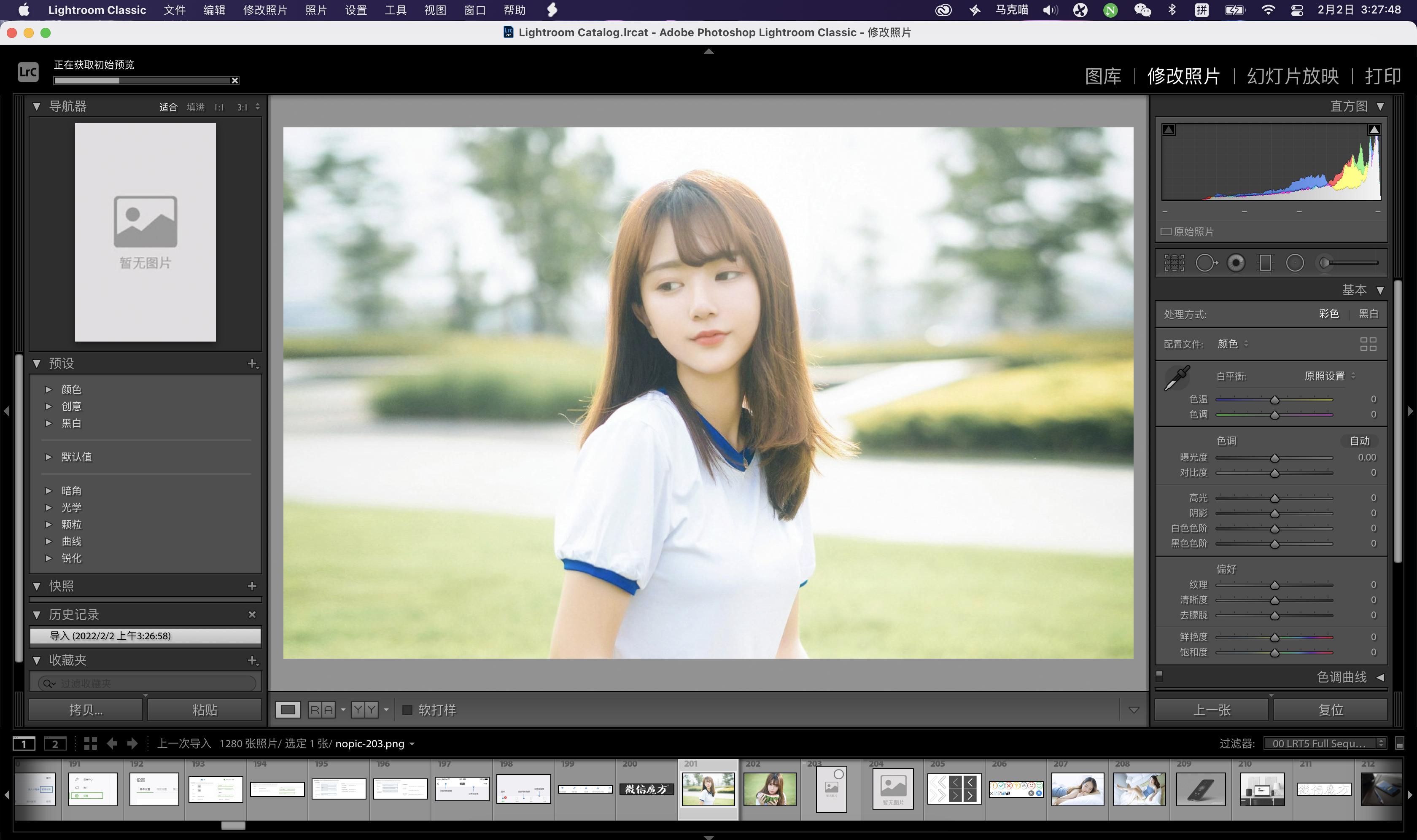The height and width of the screenshot is (840, 1417).
Task: Switch to the 图库 module
Action: point(1103,76)
